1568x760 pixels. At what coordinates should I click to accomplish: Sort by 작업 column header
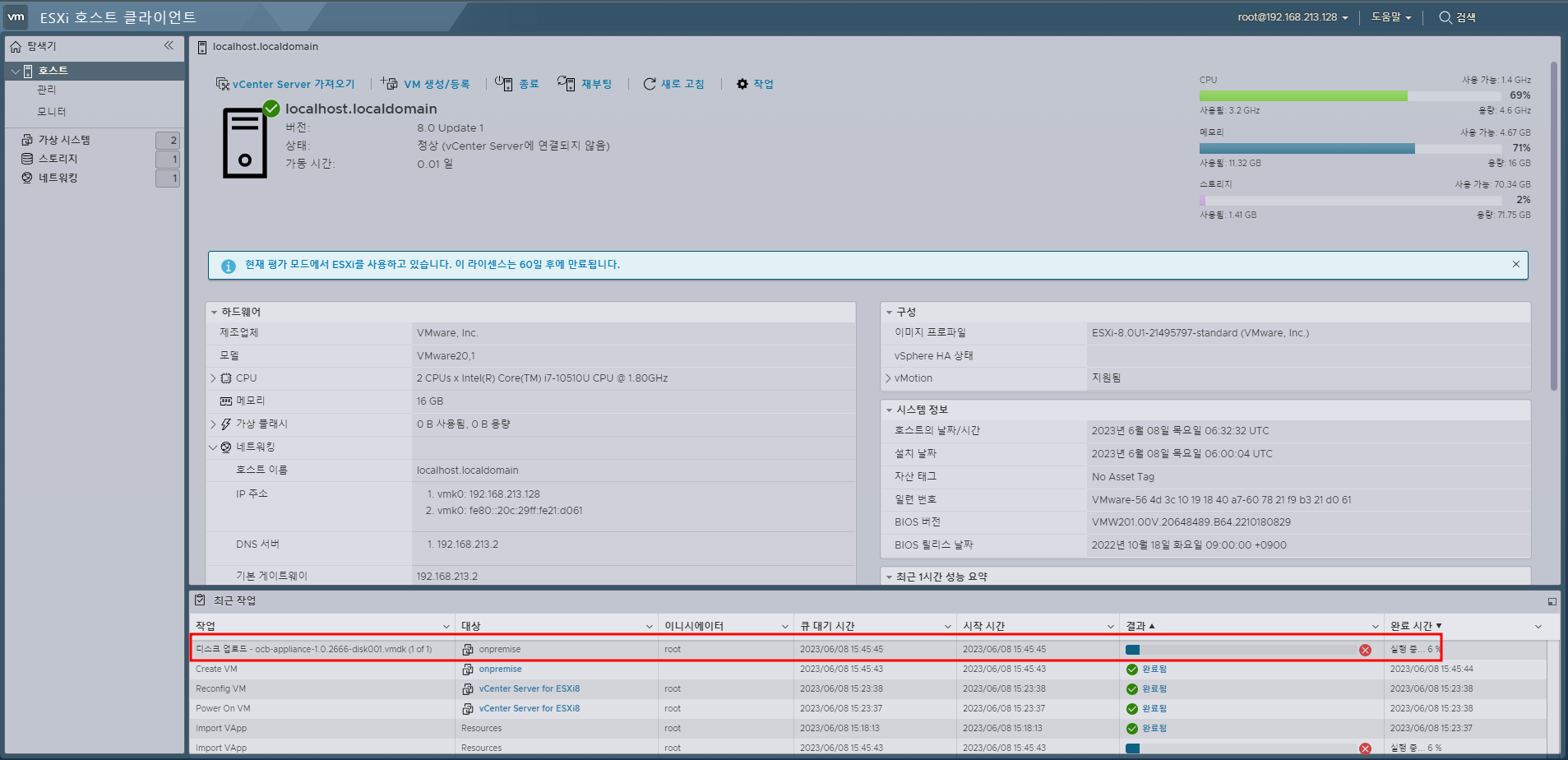pos(206,626)
